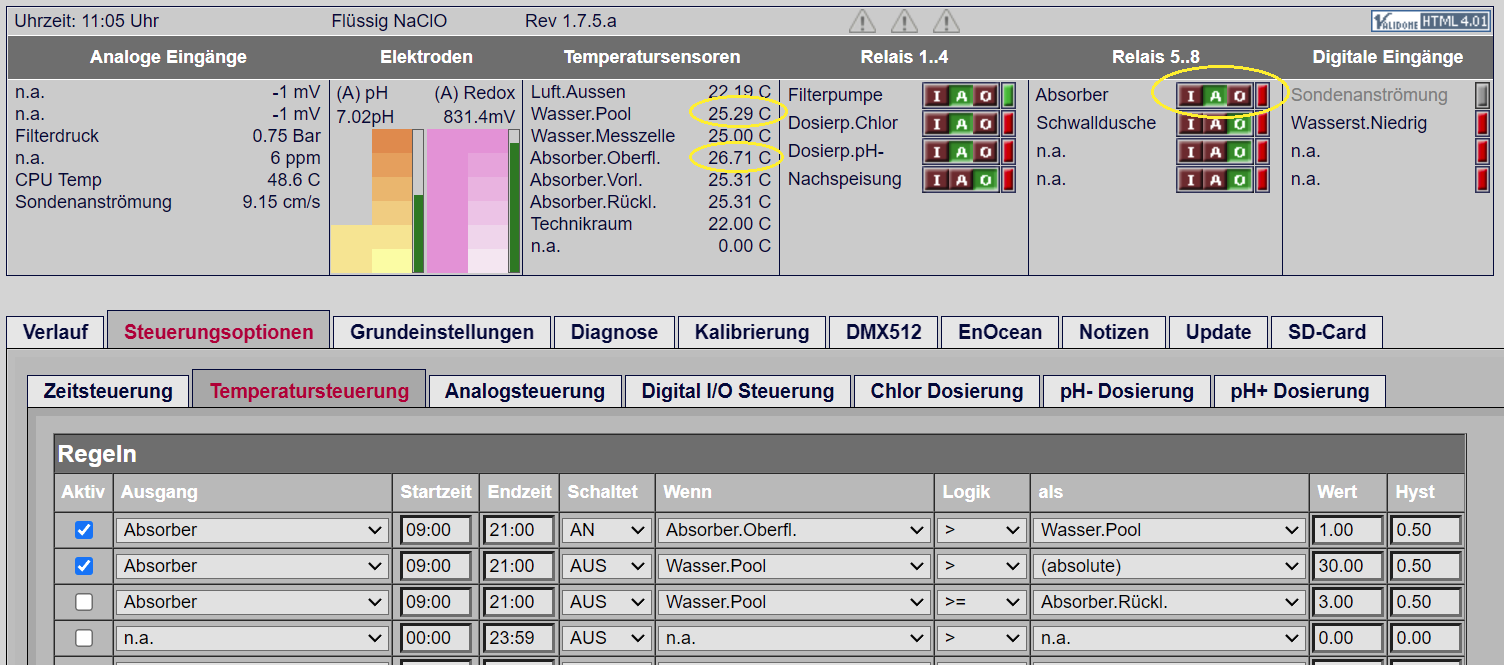
Task: Open Ausgang dropdown showing n.a.
Action: pyautogui.click(x=252, y=638)
